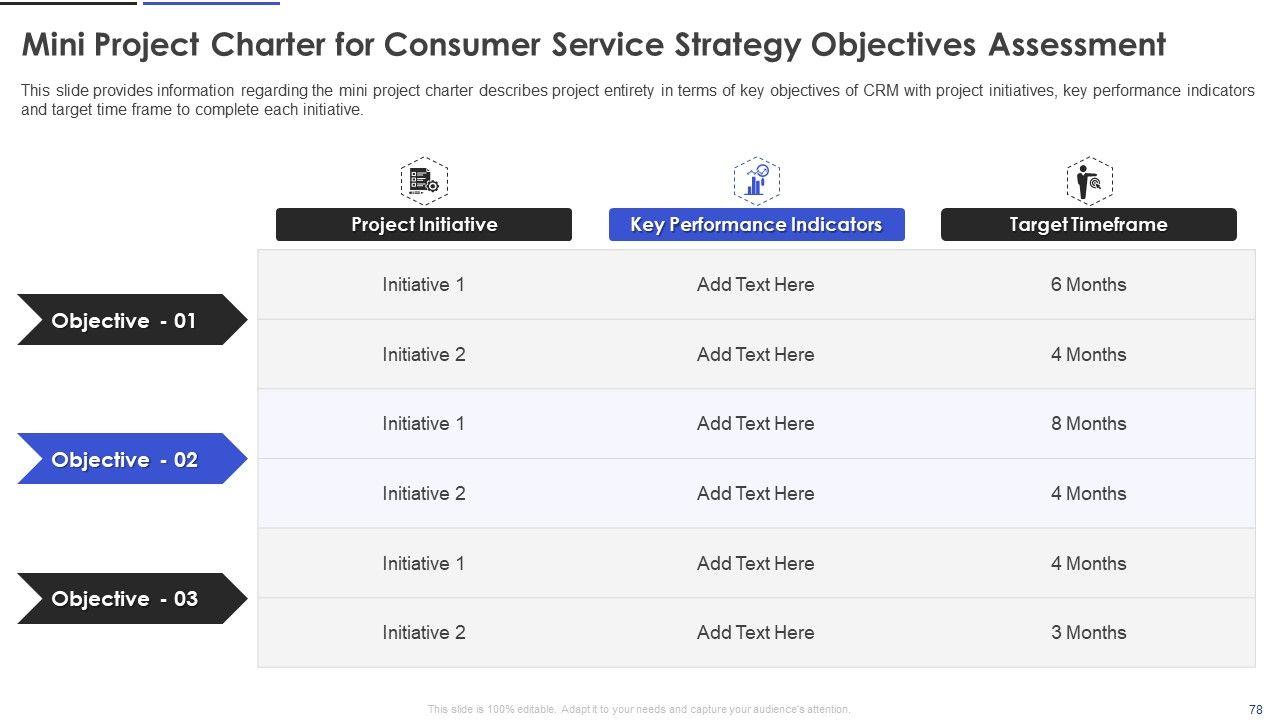Click the project checklist gear icon
1280x720 pixels.
(424, 181)
